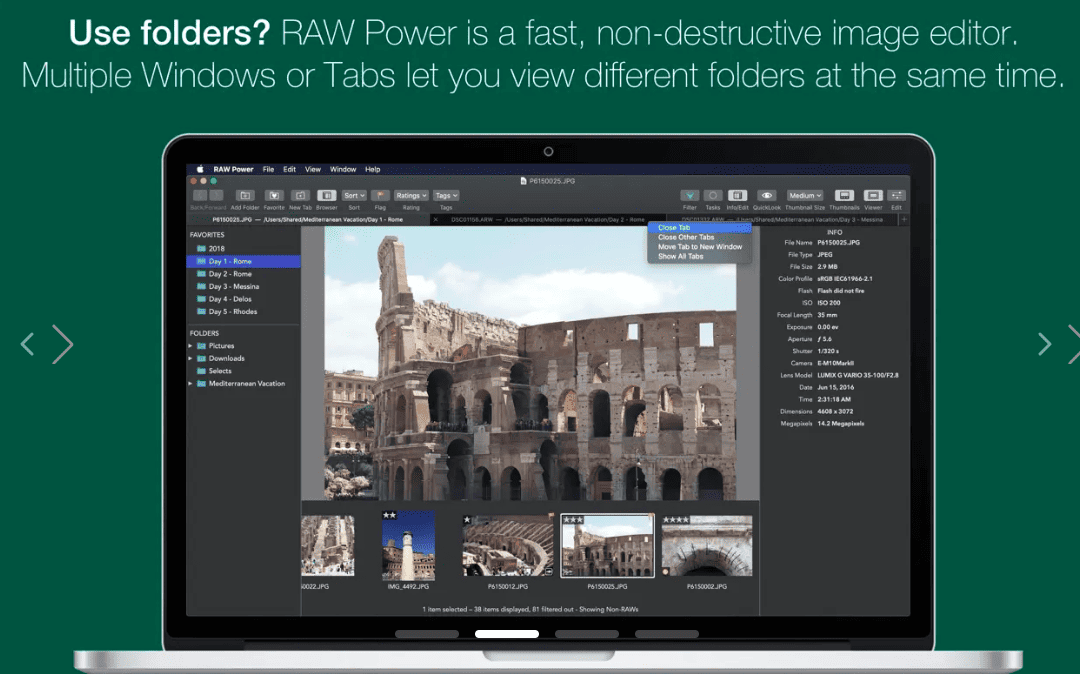1080x674 pixels.
Task: Select Day 4 - Delos in Favorites
Action: (243, 299)
